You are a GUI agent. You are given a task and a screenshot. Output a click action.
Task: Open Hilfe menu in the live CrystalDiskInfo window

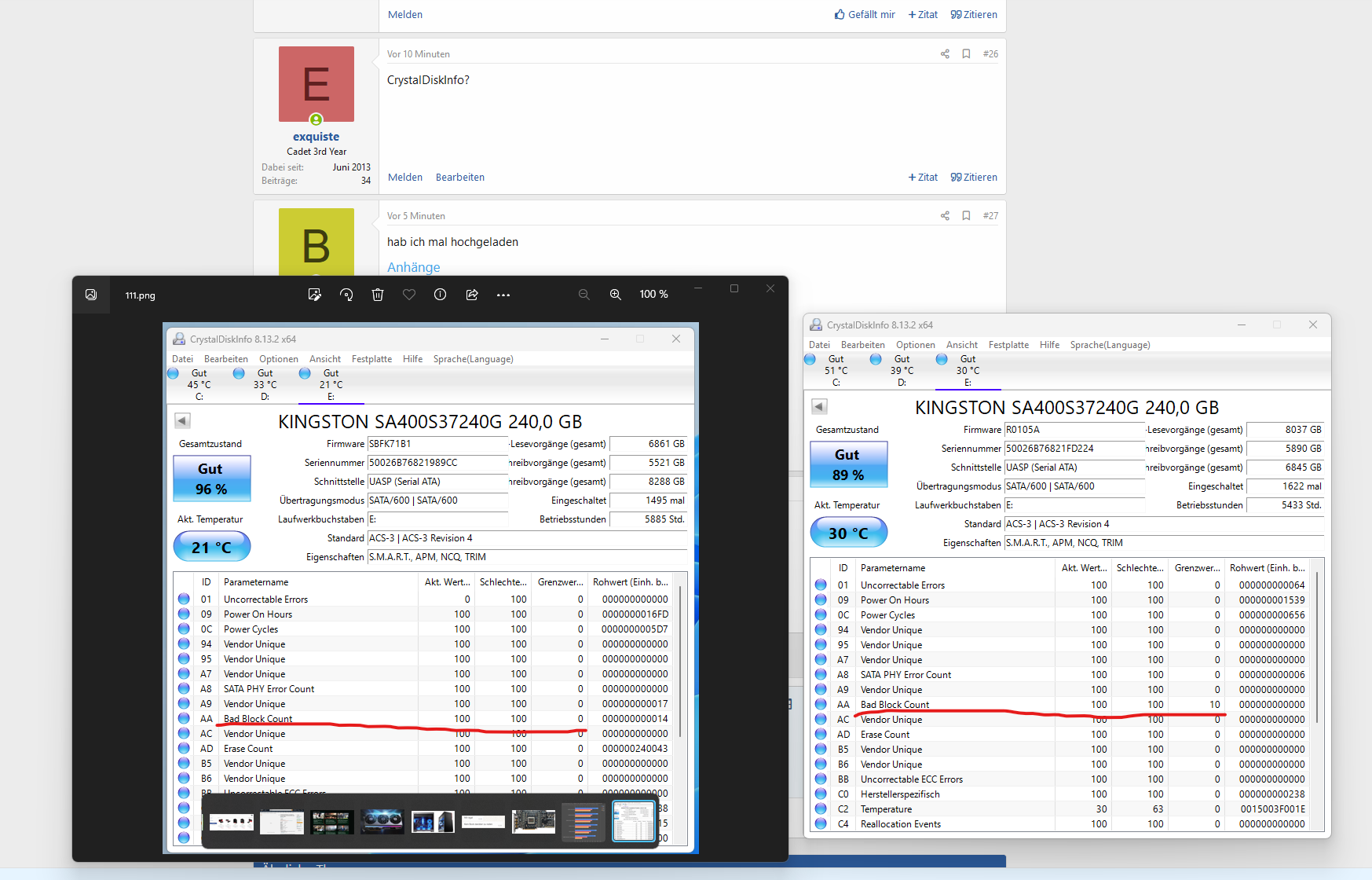(x=1049, y=345)
